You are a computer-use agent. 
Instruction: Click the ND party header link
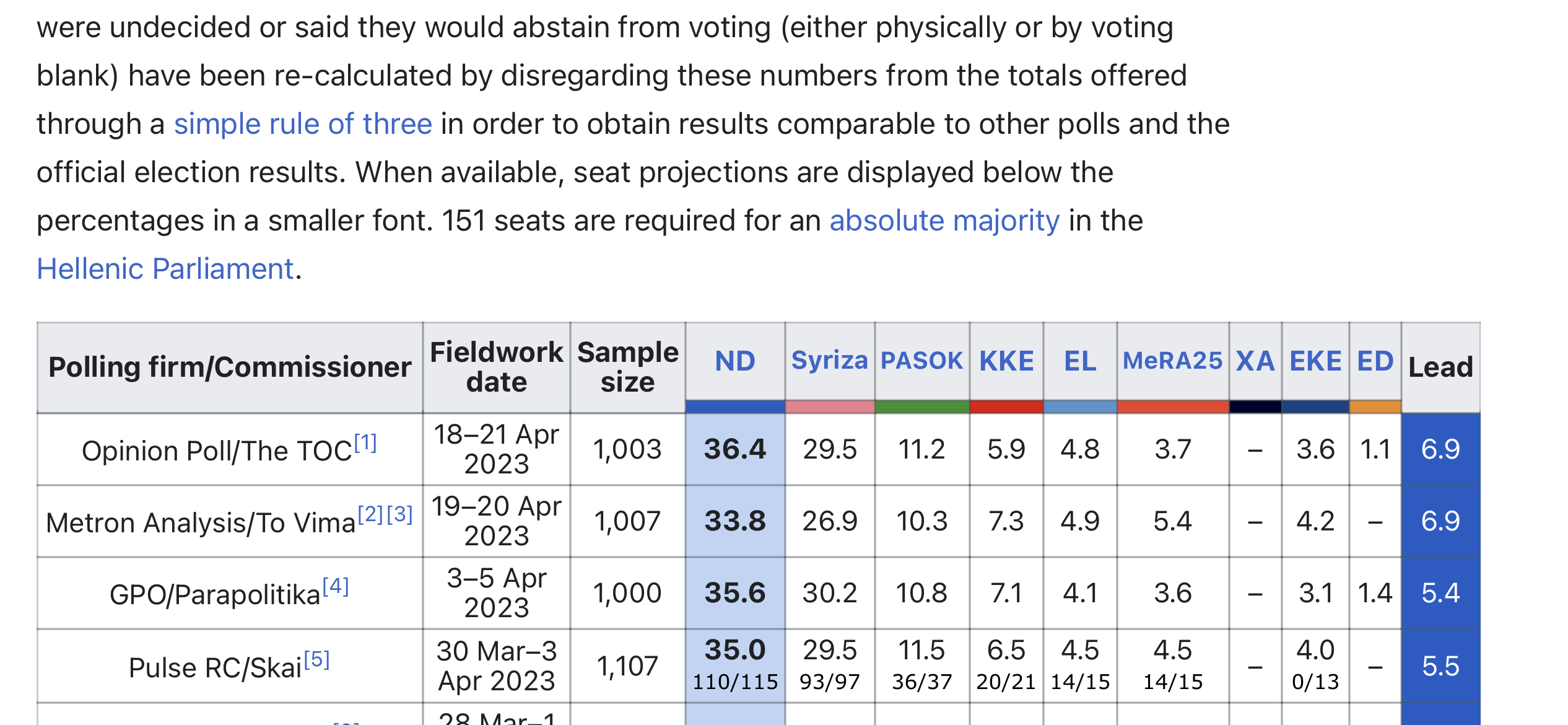pos(735,361)
